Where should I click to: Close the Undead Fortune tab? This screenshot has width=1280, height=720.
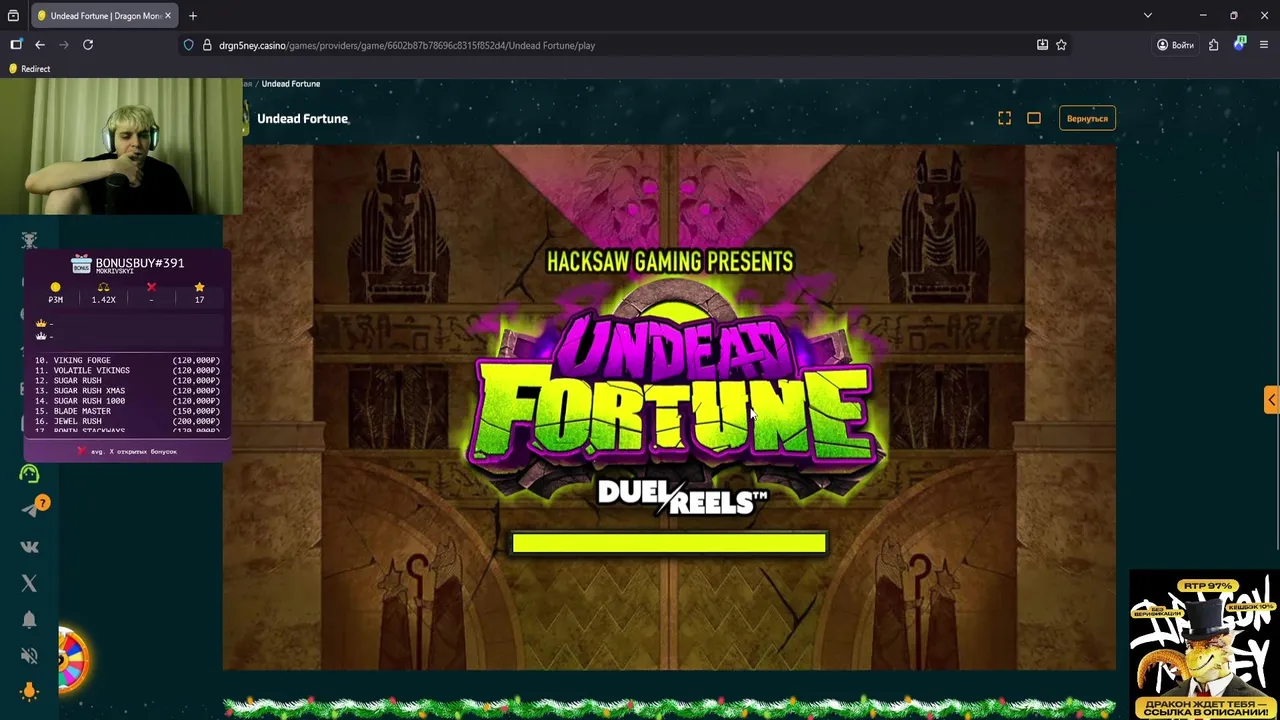coord(167,16)
